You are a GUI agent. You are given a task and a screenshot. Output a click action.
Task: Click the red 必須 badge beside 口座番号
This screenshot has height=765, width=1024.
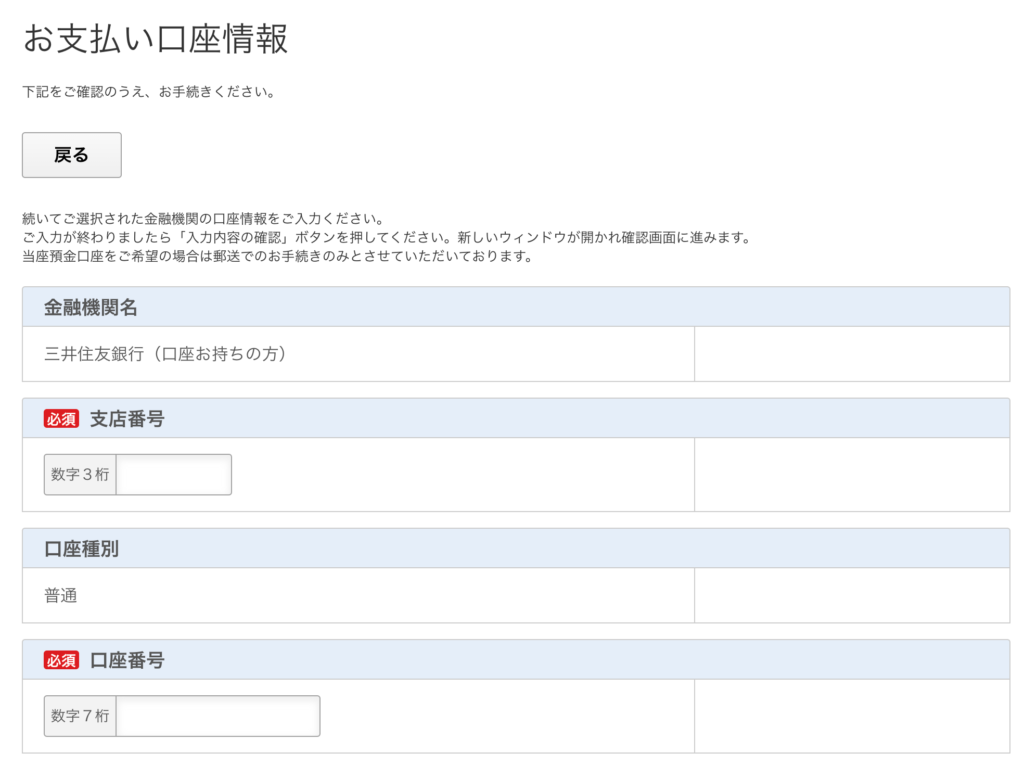click(x=61, y=660)
